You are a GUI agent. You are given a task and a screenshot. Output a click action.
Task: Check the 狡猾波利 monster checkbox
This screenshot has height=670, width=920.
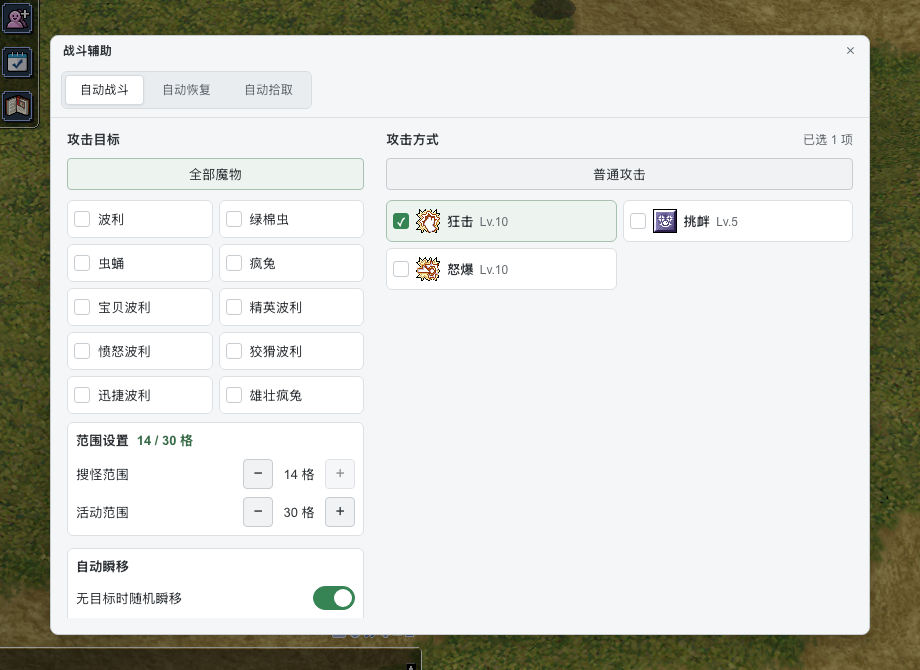click(234, 351)
